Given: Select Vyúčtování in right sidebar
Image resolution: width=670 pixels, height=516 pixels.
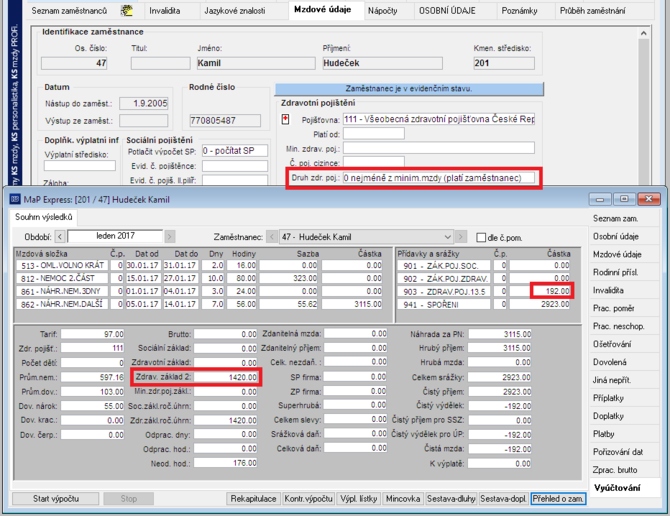Looking at the screenshot, I should [x=624, y=487].
